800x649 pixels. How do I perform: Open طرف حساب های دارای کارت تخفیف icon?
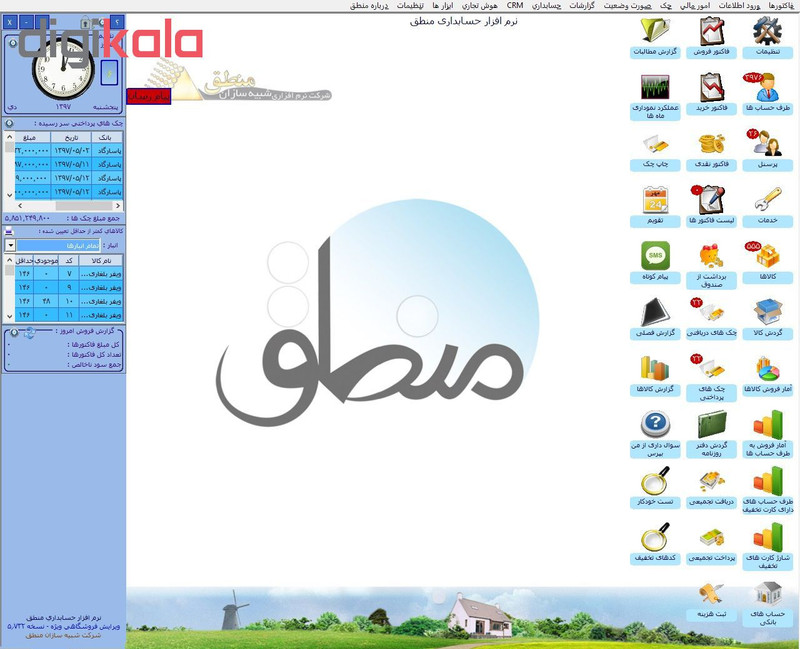pyautogui.click(x=767, y=481)
